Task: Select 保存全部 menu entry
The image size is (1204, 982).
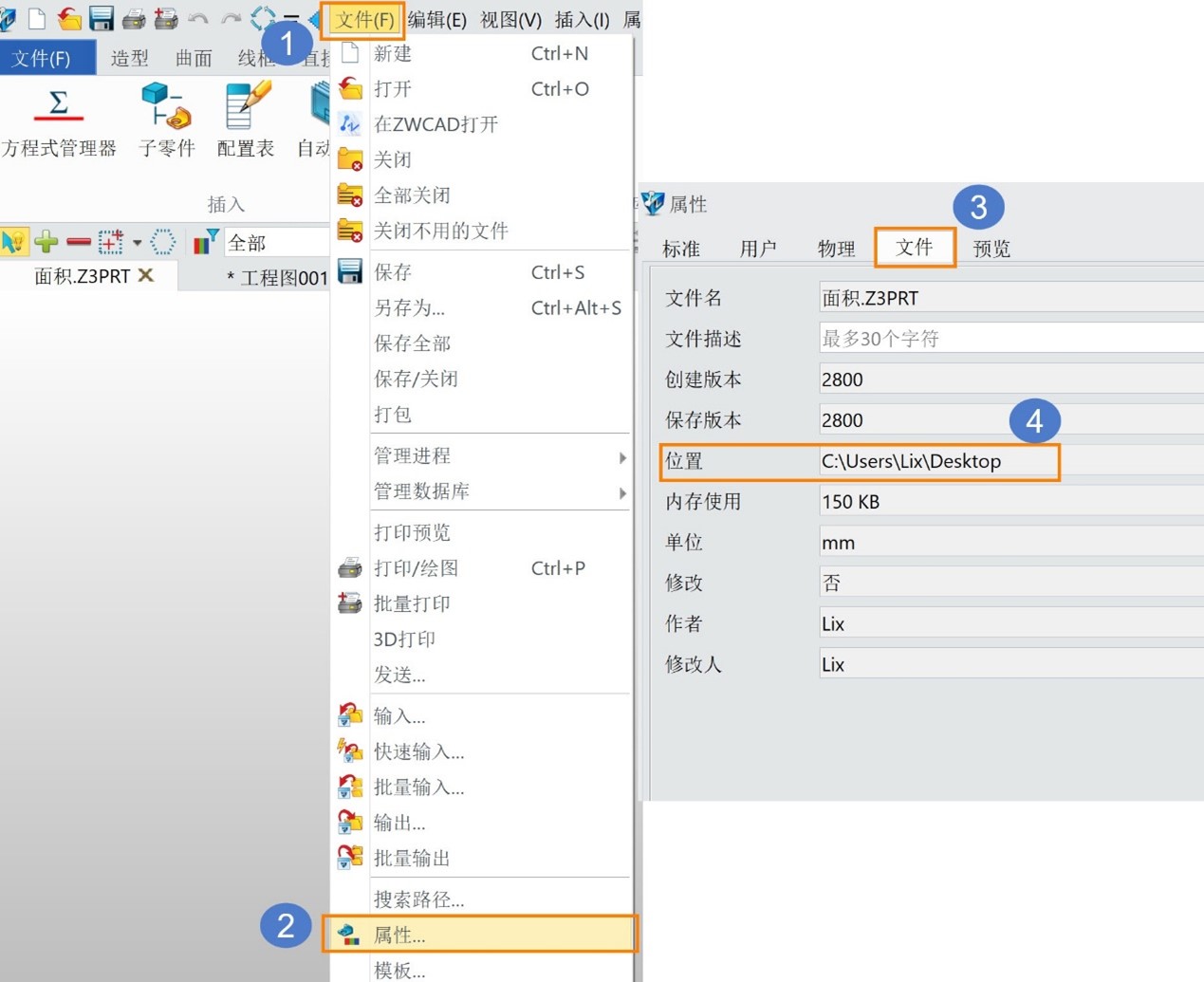Action: coord(482,343)
